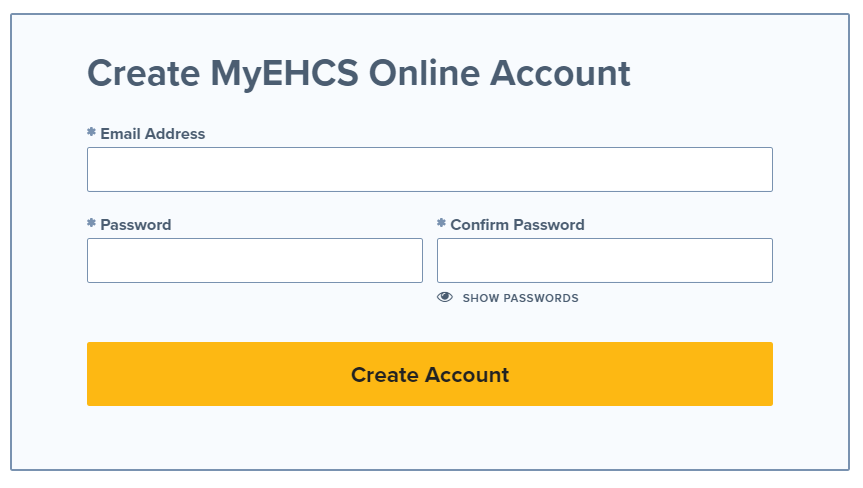
Task: Place cursor in the wide email textbox
Action: [x=430, y=169]
